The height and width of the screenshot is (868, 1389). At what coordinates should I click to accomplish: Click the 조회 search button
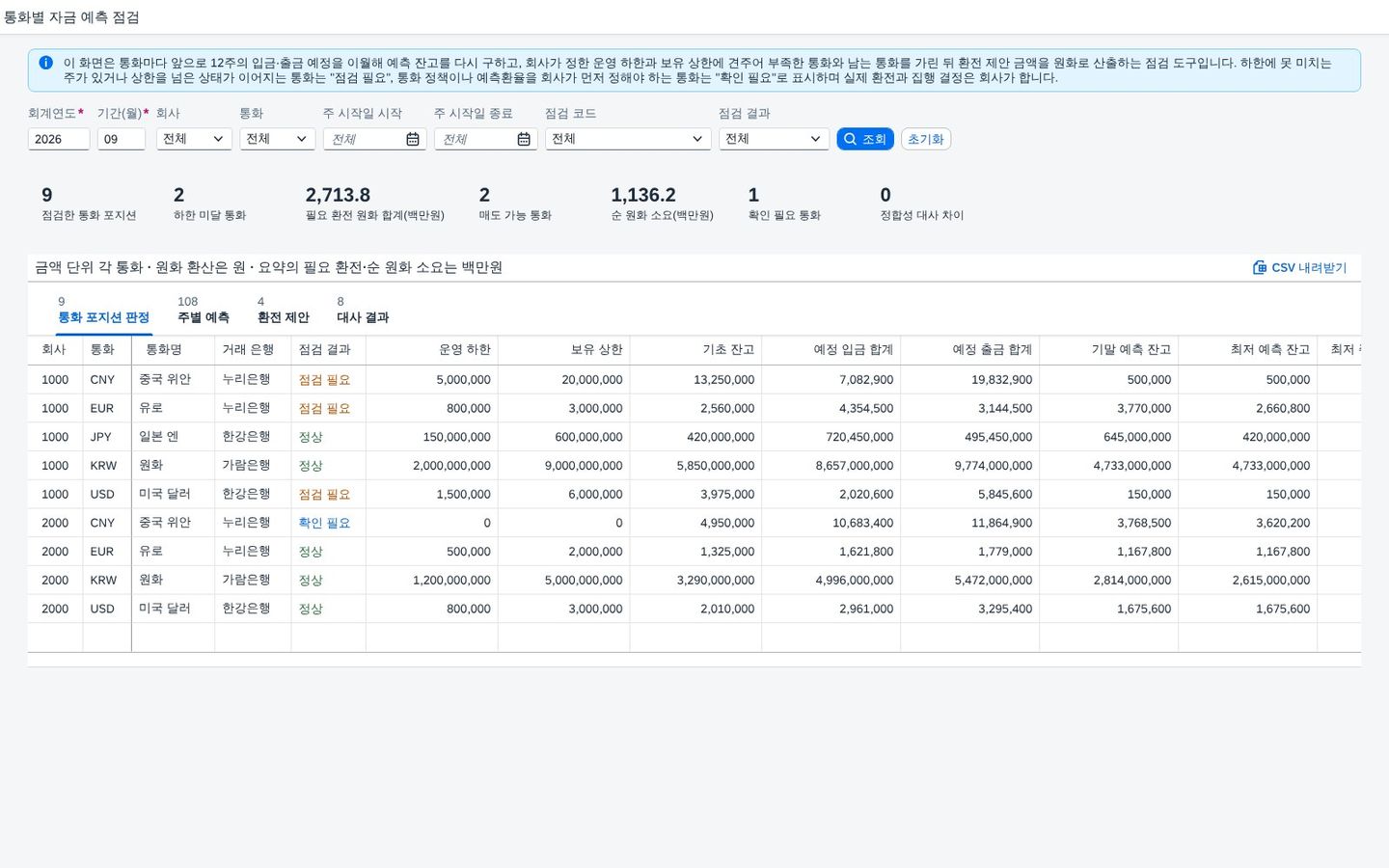pyautogui.click(x=865, y=139)
